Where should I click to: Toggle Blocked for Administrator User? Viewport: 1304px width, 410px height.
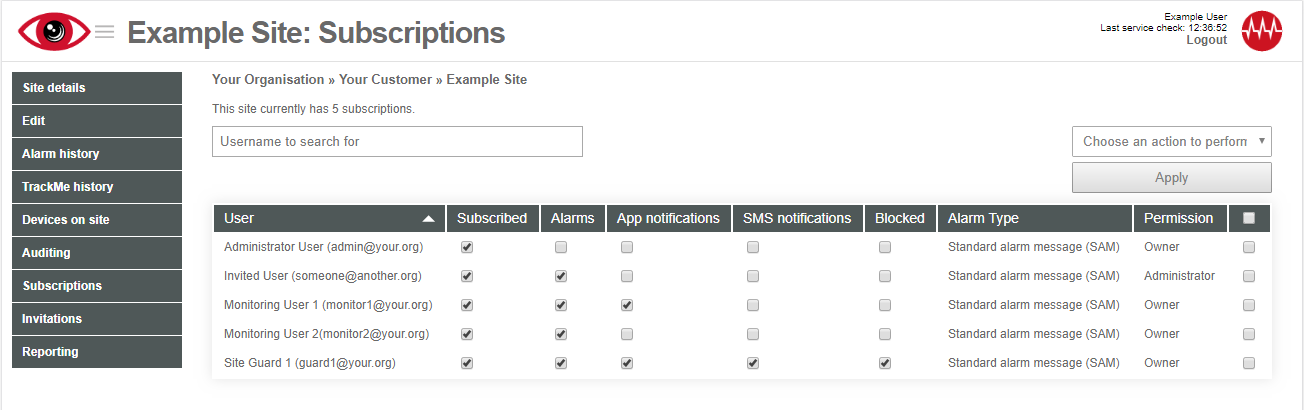(x=885, y=247)
